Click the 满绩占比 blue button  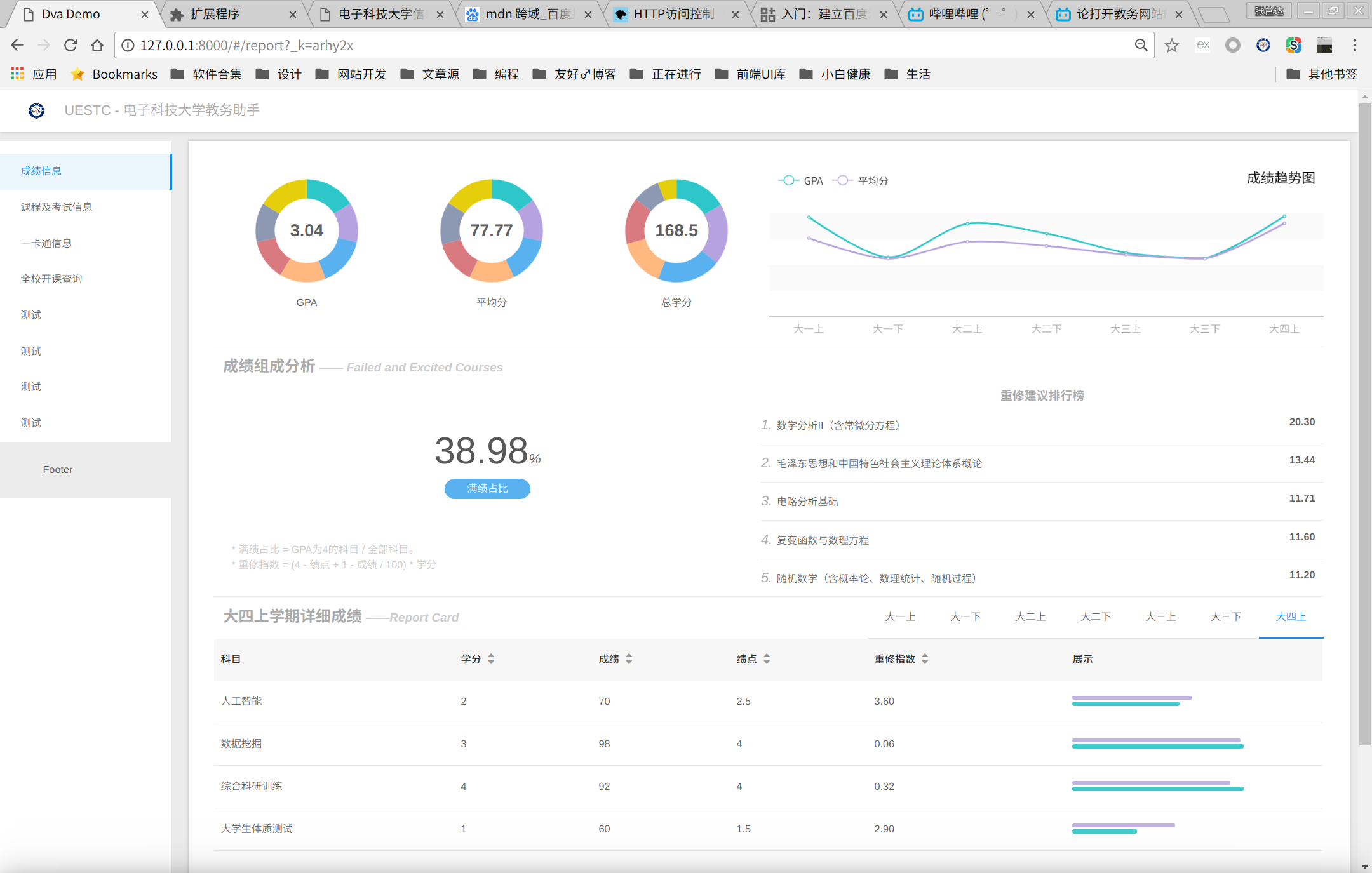click(x=487, y=488)
